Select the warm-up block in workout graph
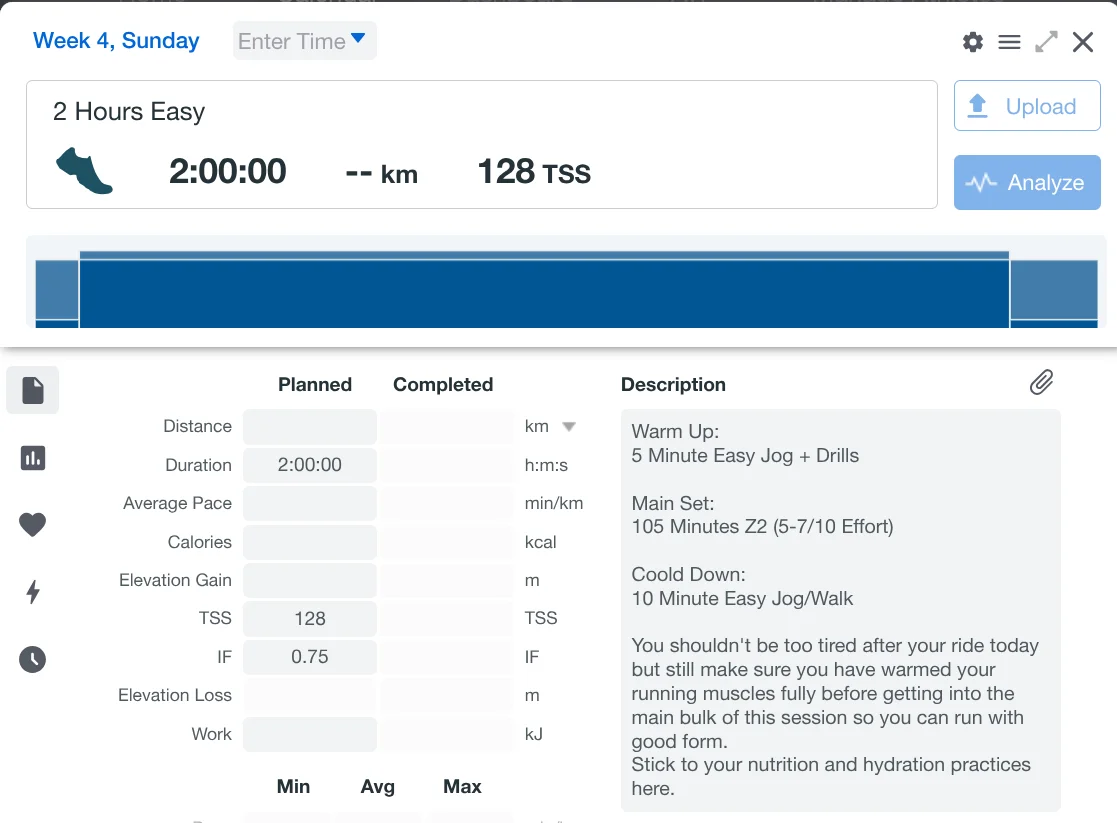 point(57,292)
